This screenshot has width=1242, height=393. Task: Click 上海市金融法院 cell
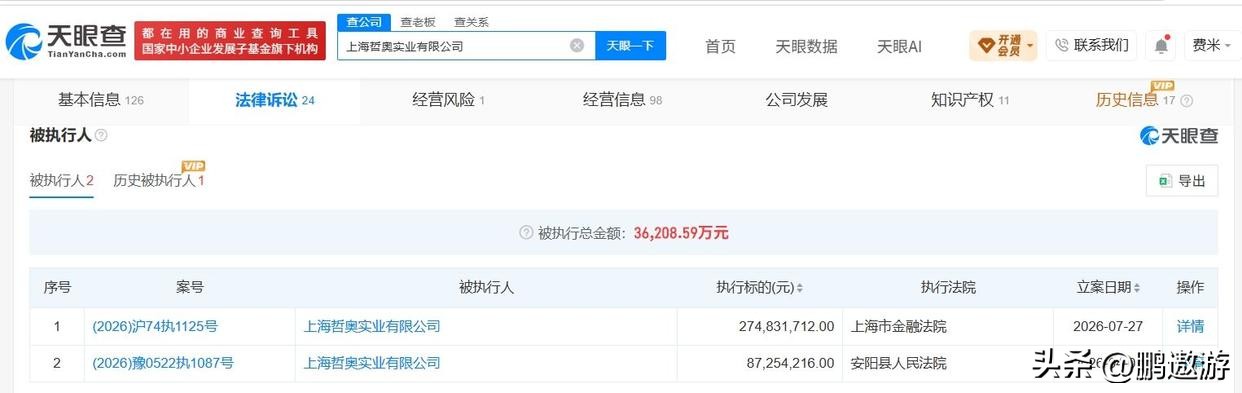(898, 326)
